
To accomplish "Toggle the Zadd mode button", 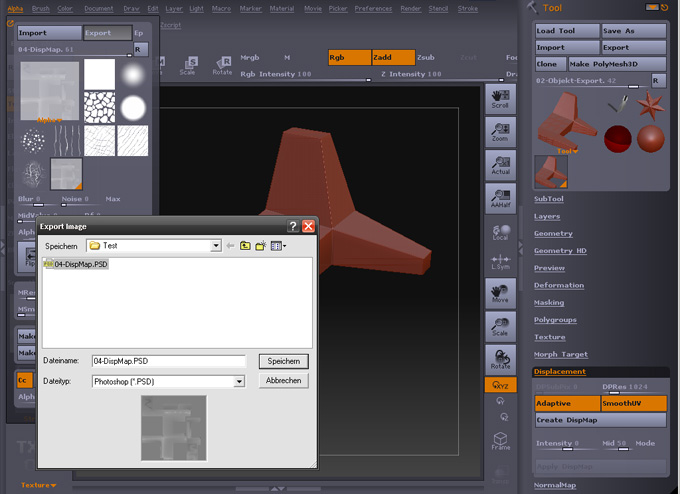I will [x=391, y=57].
